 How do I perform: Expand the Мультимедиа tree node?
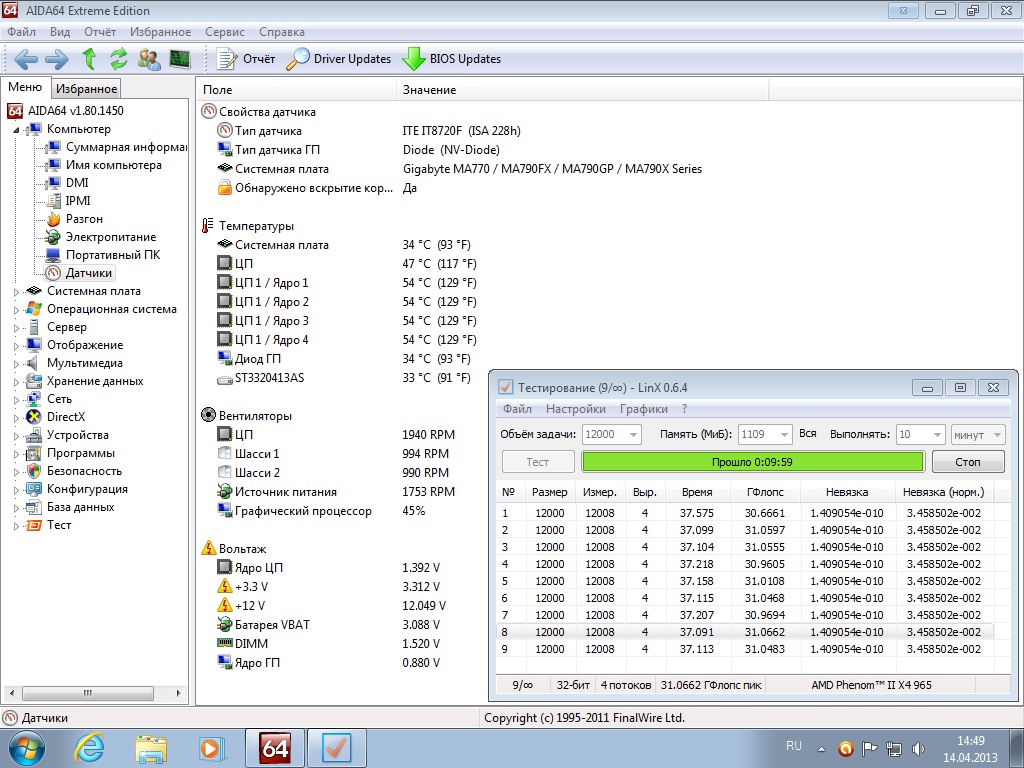tap(17, 364)
